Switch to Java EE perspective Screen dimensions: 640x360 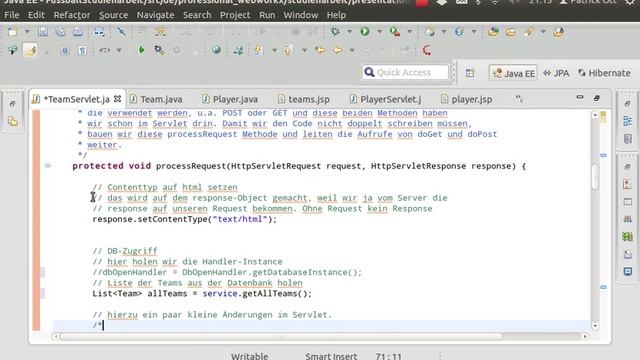click(513, 73)
